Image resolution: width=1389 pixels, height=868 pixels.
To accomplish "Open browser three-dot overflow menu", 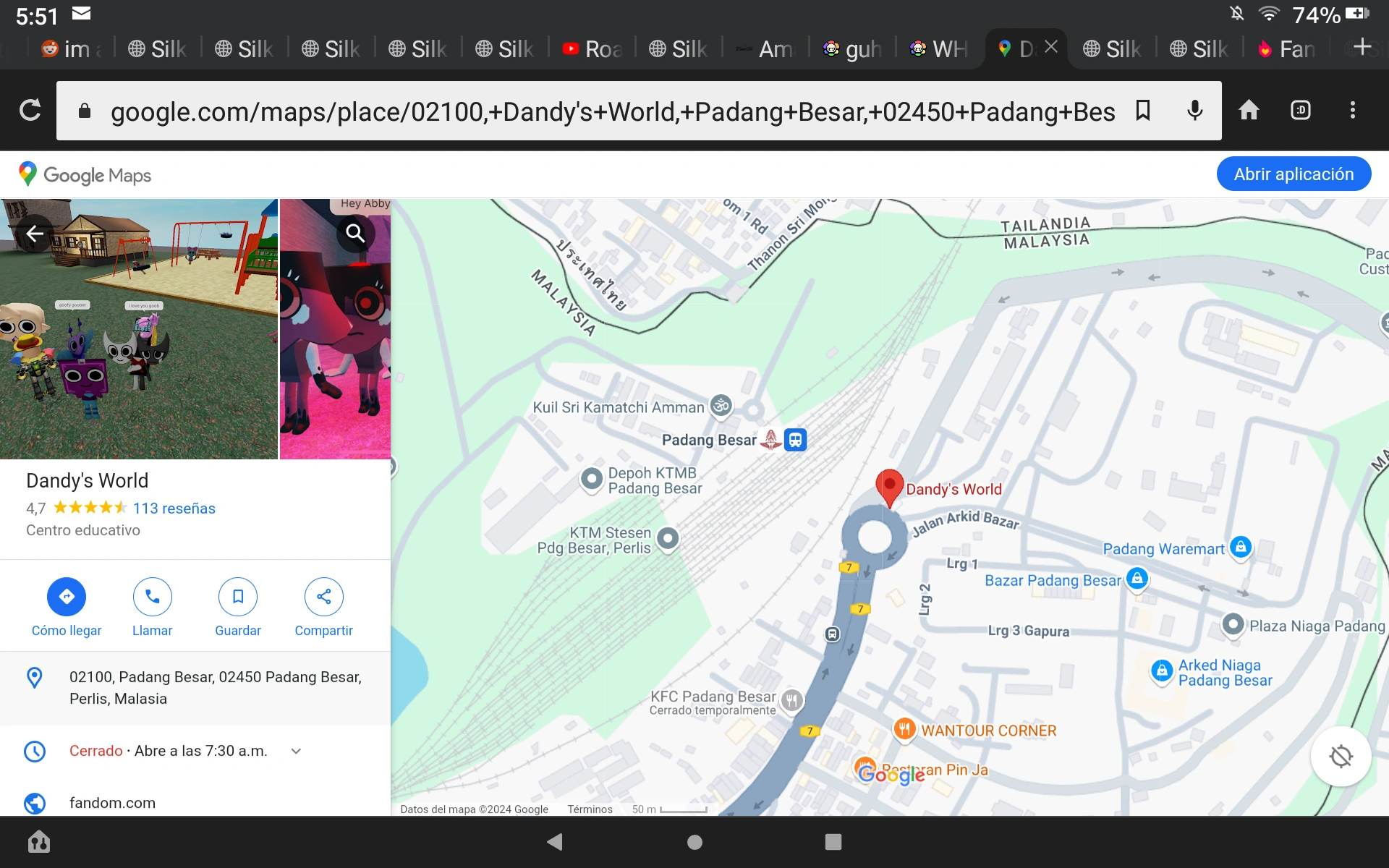I will 1352,111.
